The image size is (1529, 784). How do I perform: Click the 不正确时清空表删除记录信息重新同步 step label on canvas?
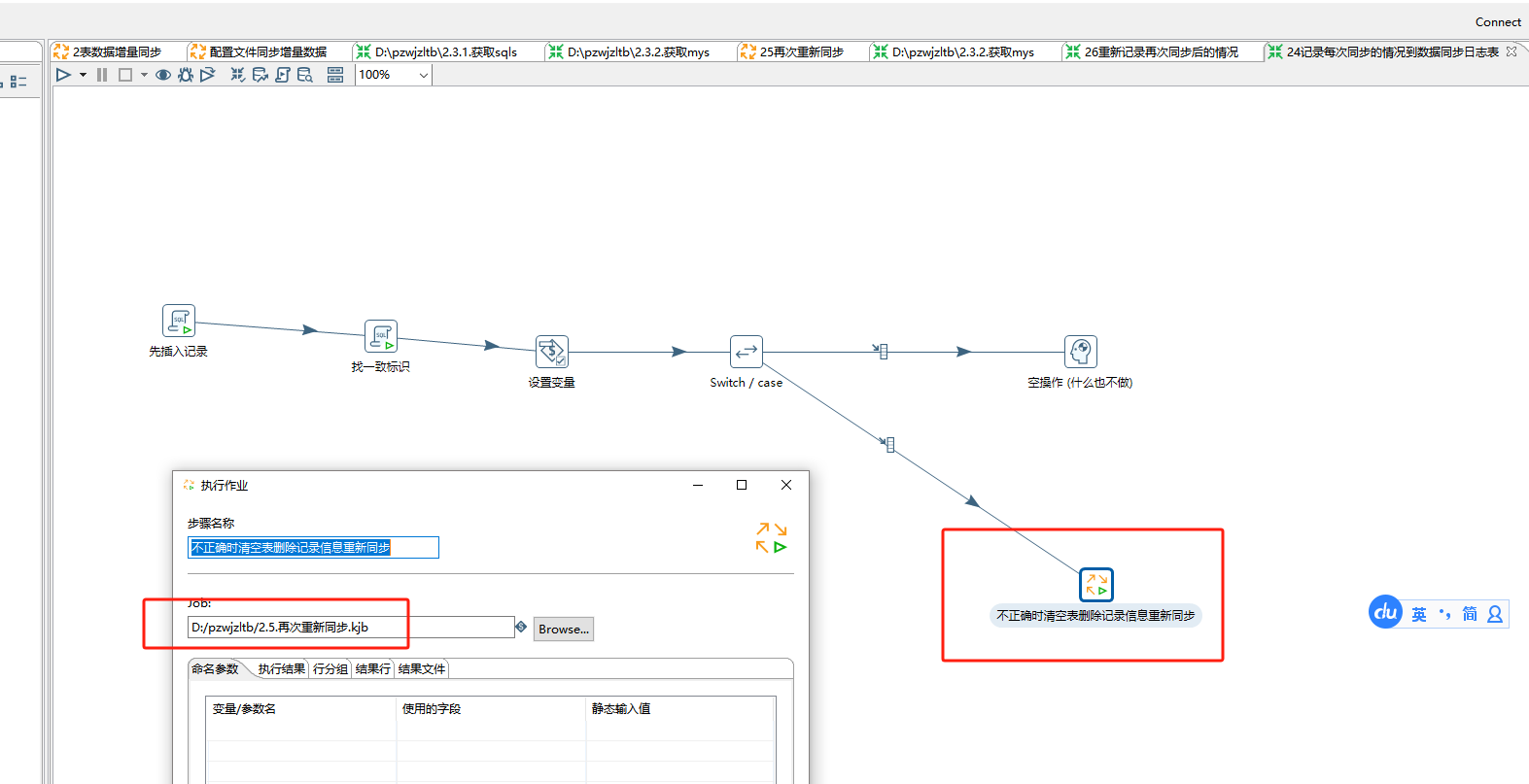click(x=1095, y=616)
